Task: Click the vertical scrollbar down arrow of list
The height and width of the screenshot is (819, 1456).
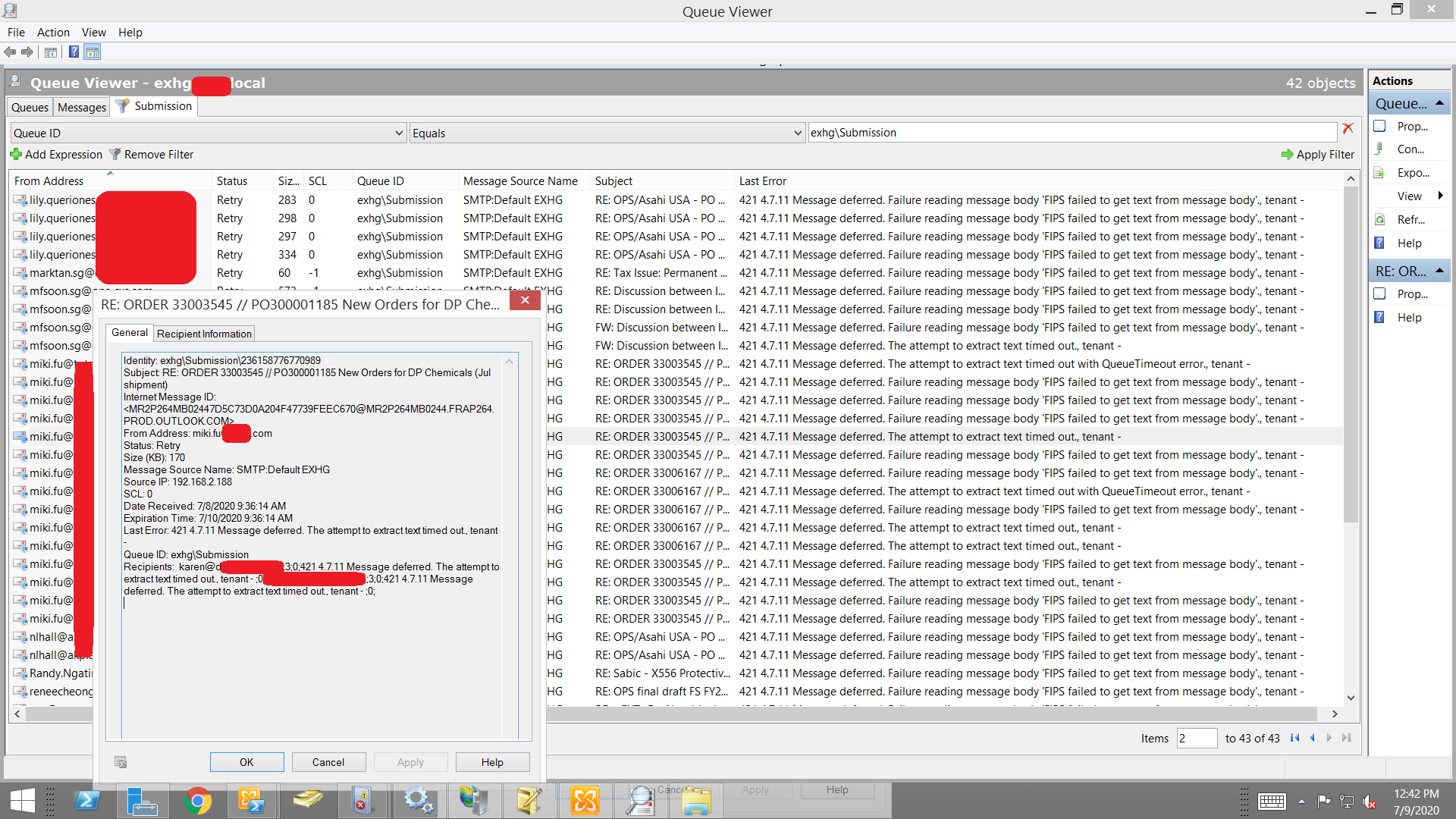Action: pyautogui.click(x=1351, y=698)
